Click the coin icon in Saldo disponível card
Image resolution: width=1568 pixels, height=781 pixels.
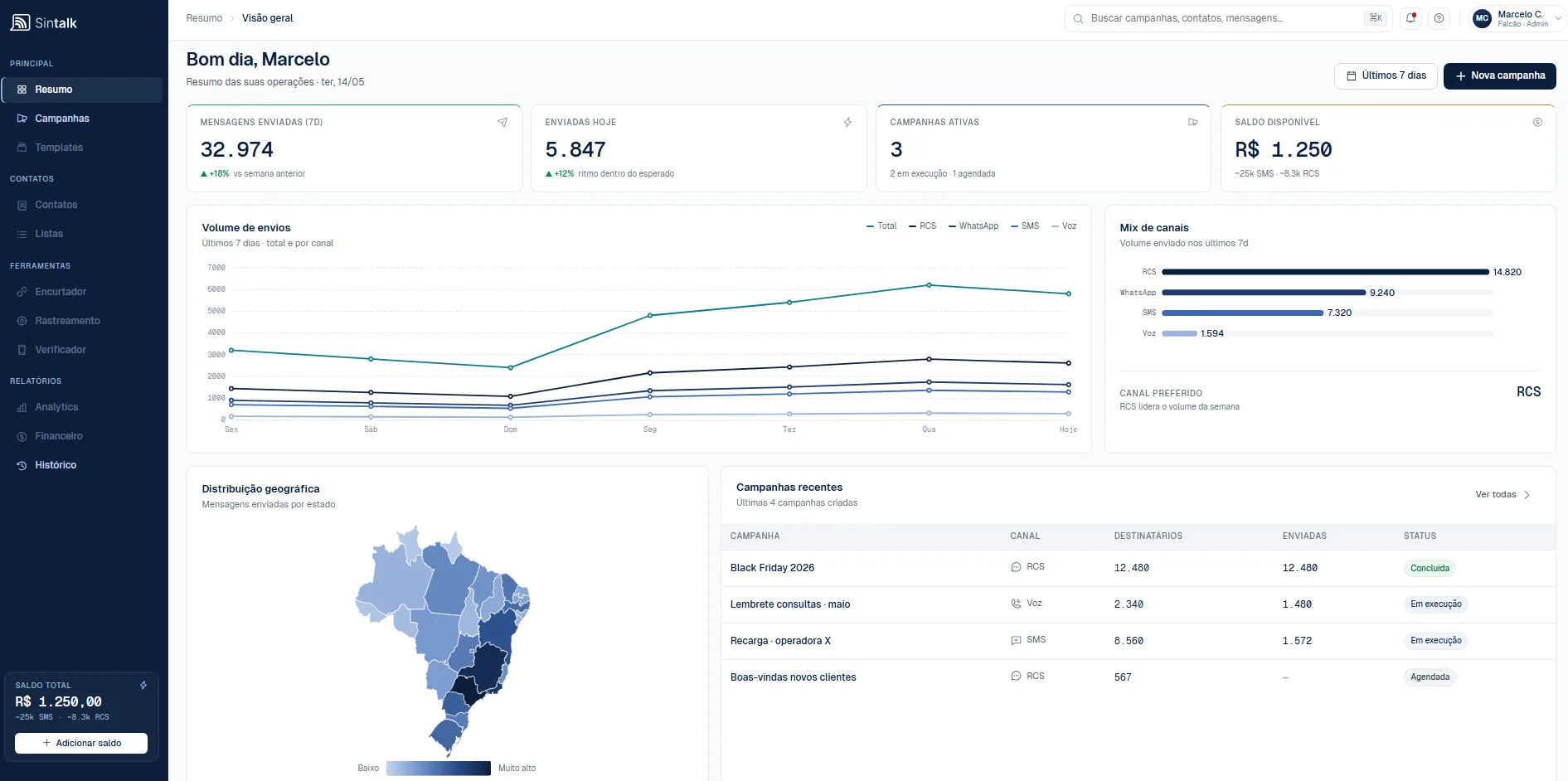(x=1537, y=122)
